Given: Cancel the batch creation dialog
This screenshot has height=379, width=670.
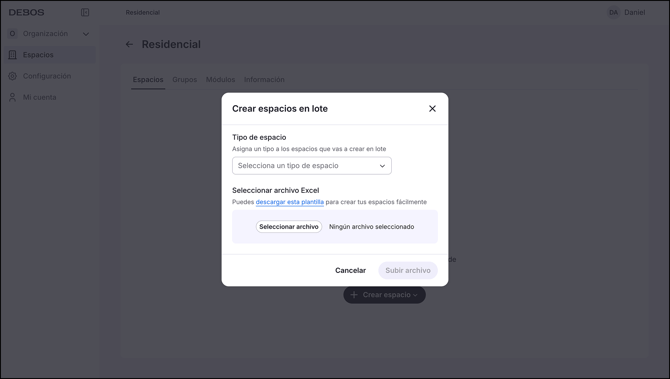Looking at the screenshot, I should tap(350, 270).
